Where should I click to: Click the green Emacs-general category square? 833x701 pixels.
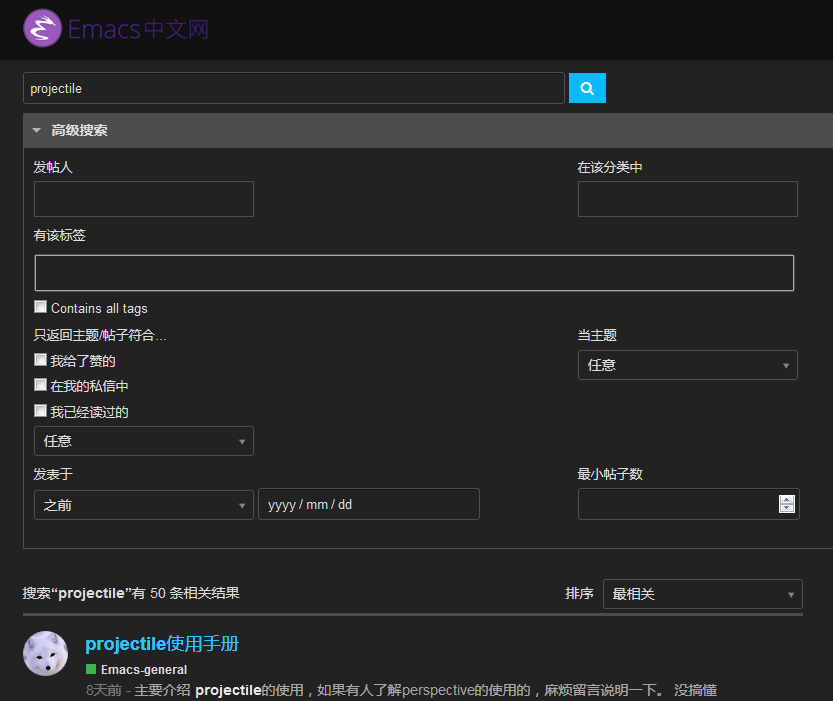click(91, 669)
